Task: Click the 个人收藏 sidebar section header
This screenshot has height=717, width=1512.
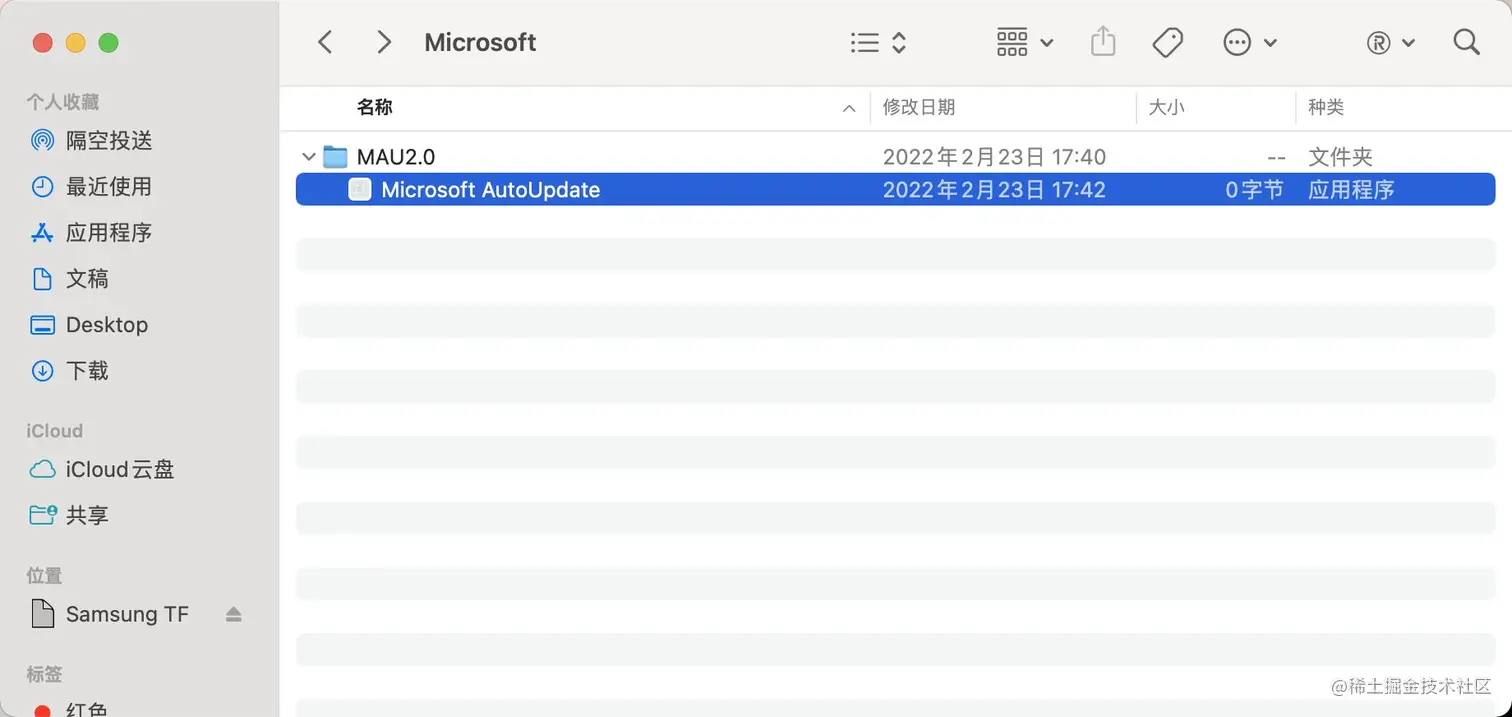Action: (62, 102)
